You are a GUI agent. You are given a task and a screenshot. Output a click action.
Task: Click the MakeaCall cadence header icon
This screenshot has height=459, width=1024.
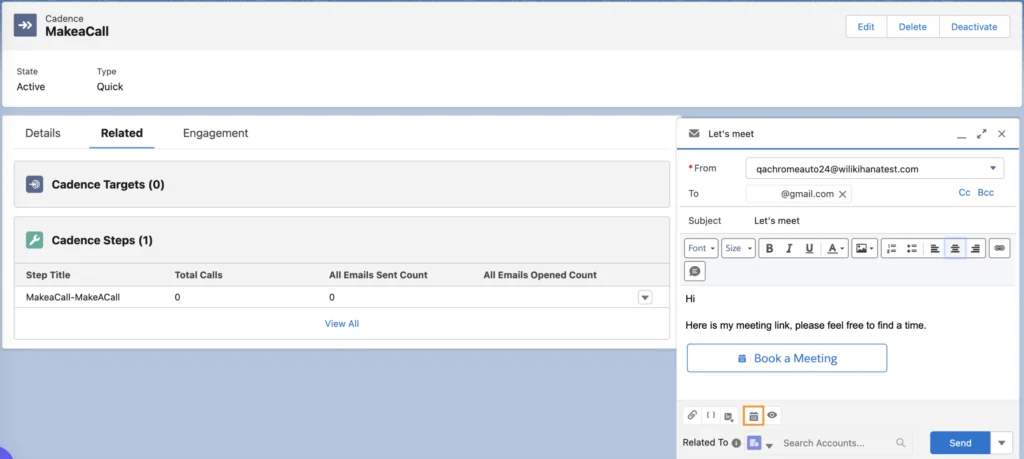[x=25, y=25]
